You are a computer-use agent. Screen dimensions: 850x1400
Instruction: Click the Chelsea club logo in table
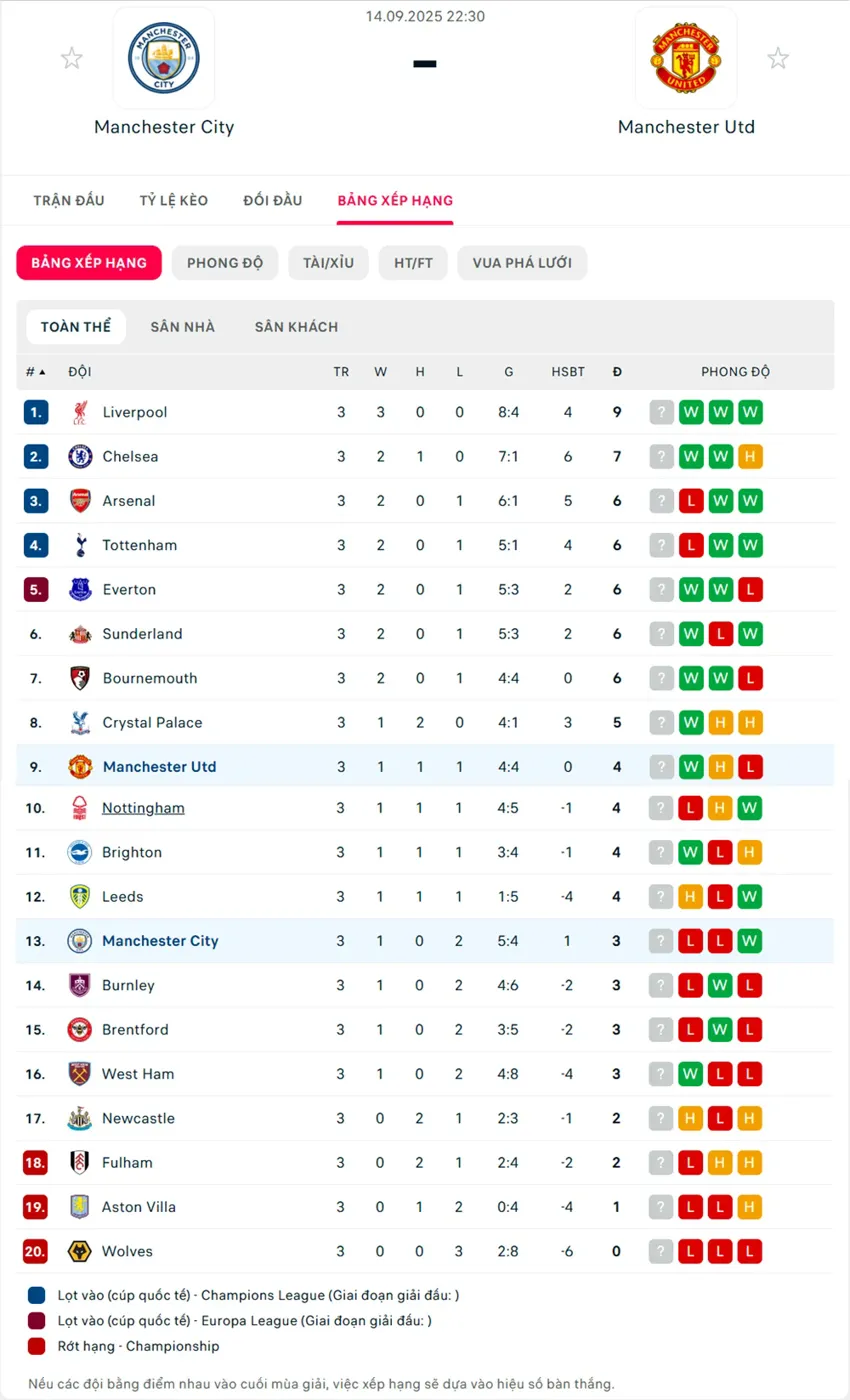point(80,457)
